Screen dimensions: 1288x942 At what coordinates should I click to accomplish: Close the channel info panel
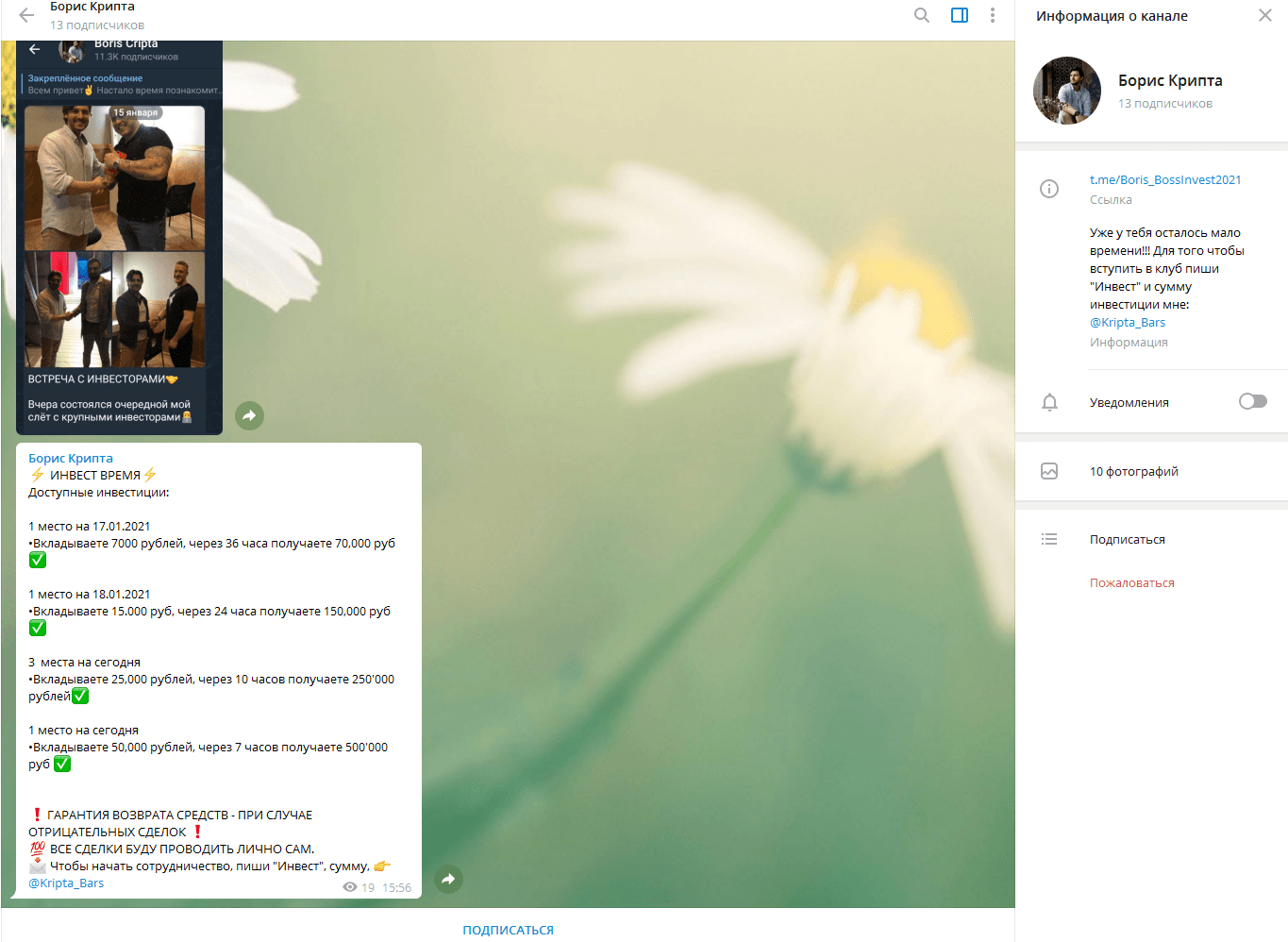tap(1264, 15)
